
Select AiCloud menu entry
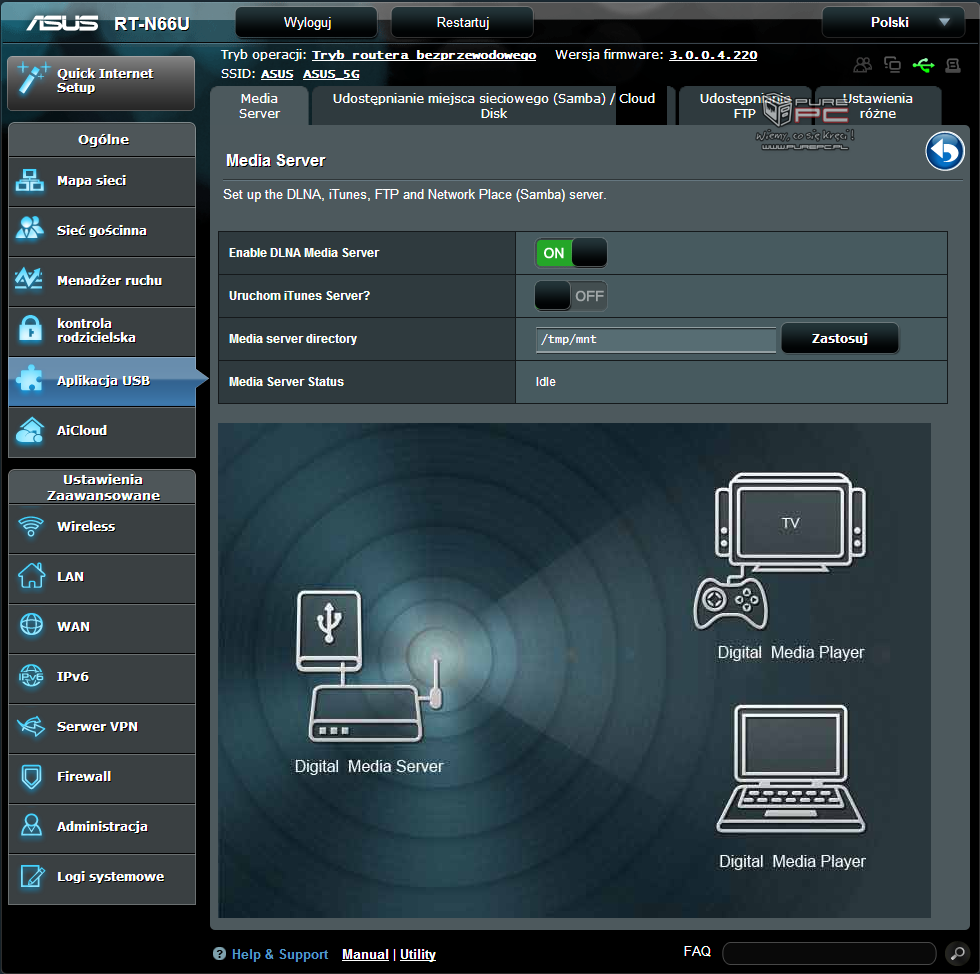102,431
